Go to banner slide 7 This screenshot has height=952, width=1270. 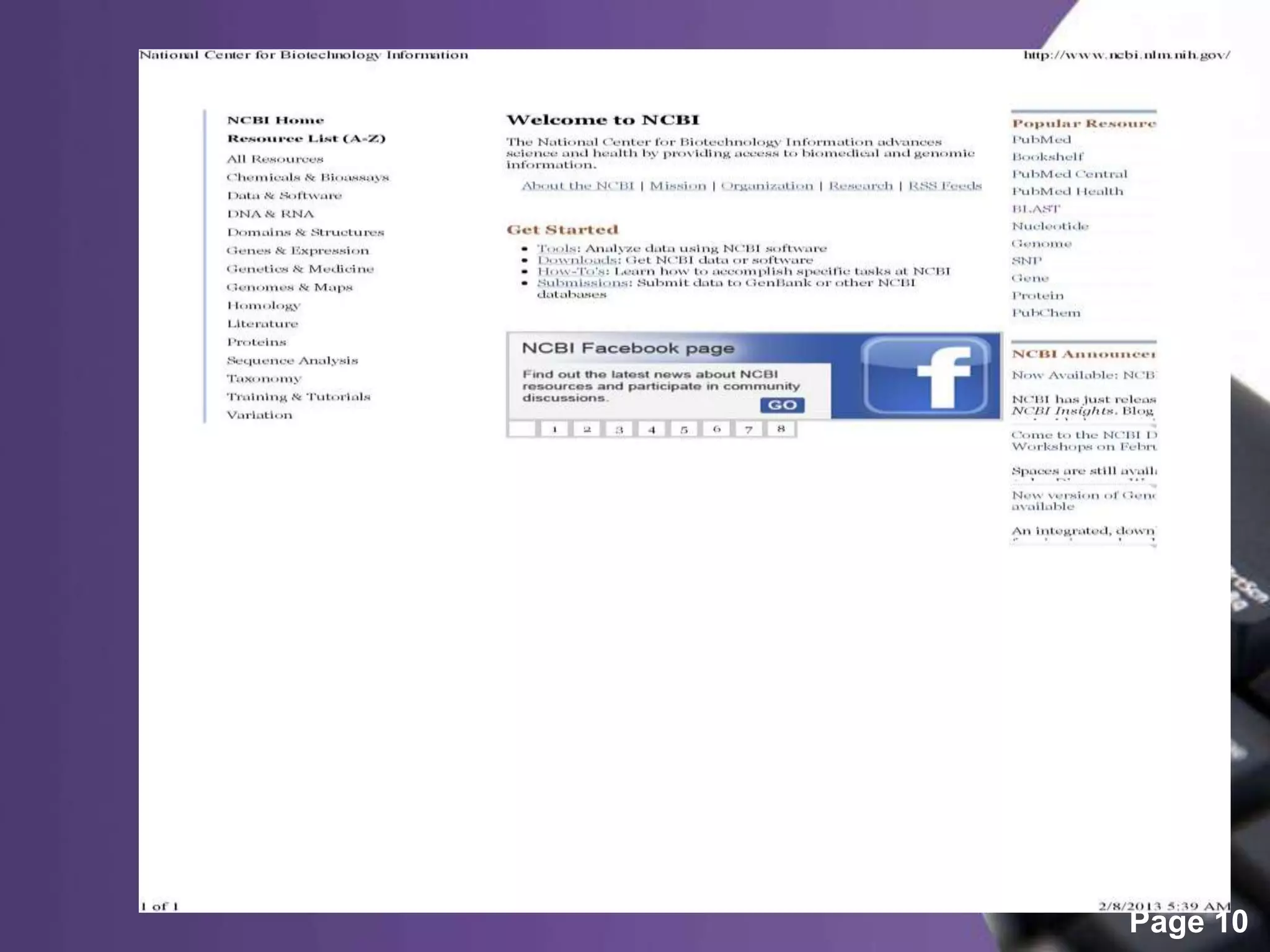click(x=748, y=429)
